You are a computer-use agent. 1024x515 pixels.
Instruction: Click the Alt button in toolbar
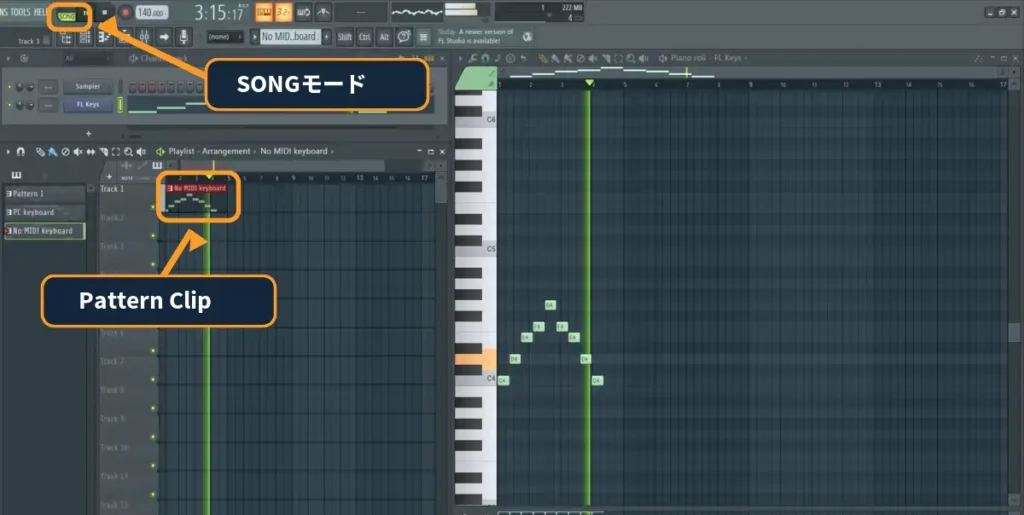[x=384, y=37]
